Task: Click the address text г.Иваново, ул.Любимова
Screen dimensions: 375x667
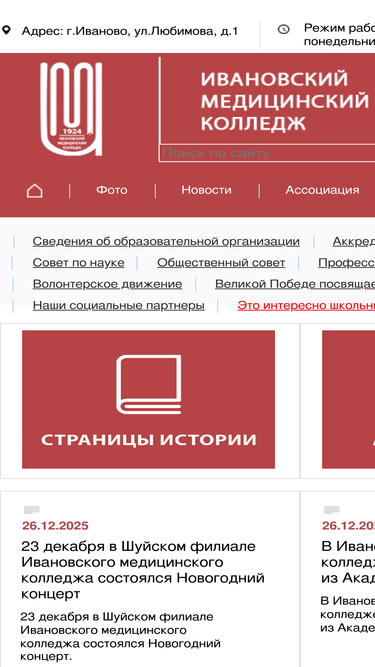Action: coord(130,31)
